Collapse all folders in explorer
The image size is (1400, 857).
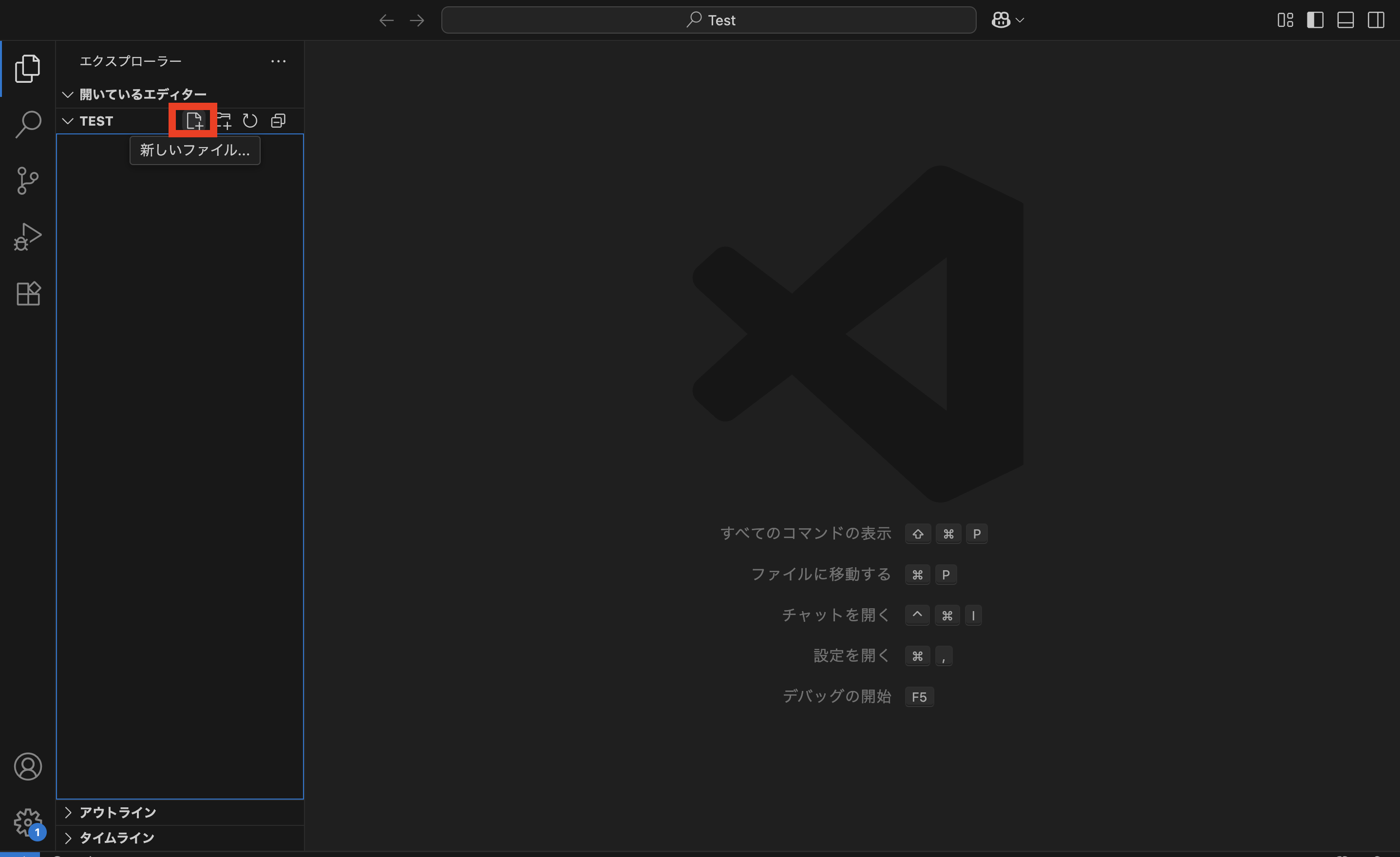pyautogui.click(x=279, y=120)
